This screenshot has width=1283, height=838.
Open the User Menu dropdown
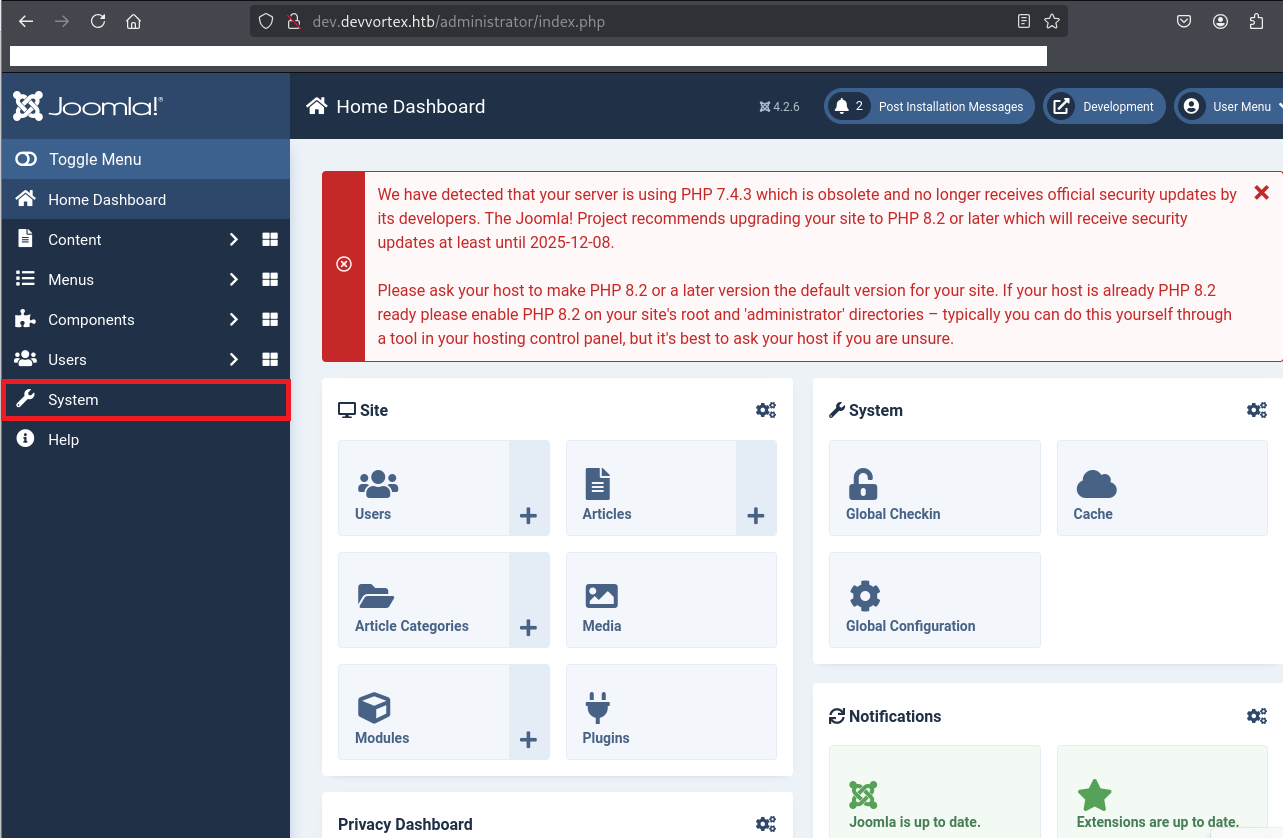[x=1231, y=107]
